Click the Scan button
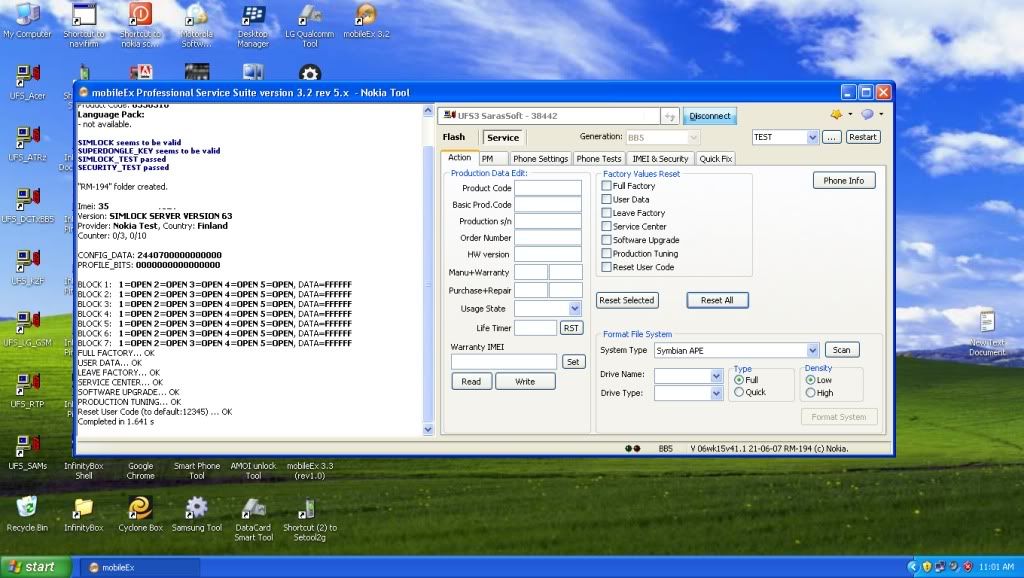 click(x=842, y=350)
